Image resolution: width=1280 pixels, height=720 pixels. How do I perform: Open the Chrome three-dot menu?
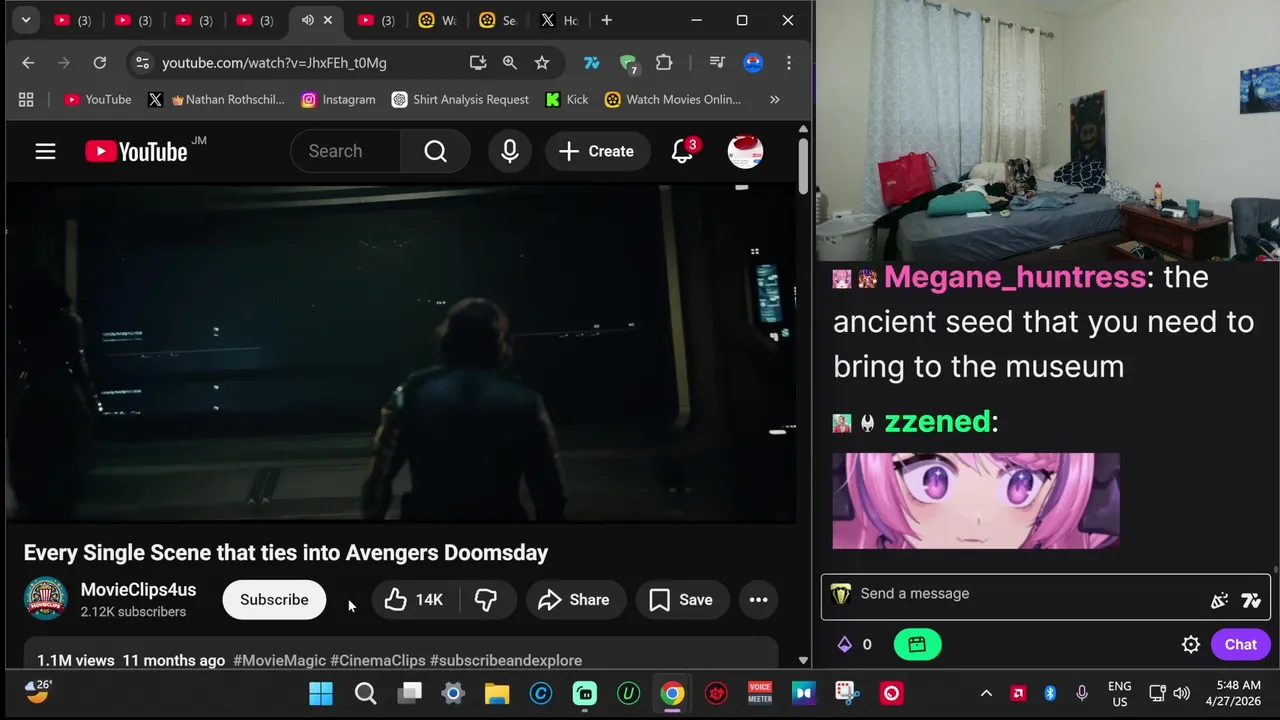(x=789, y=63)
